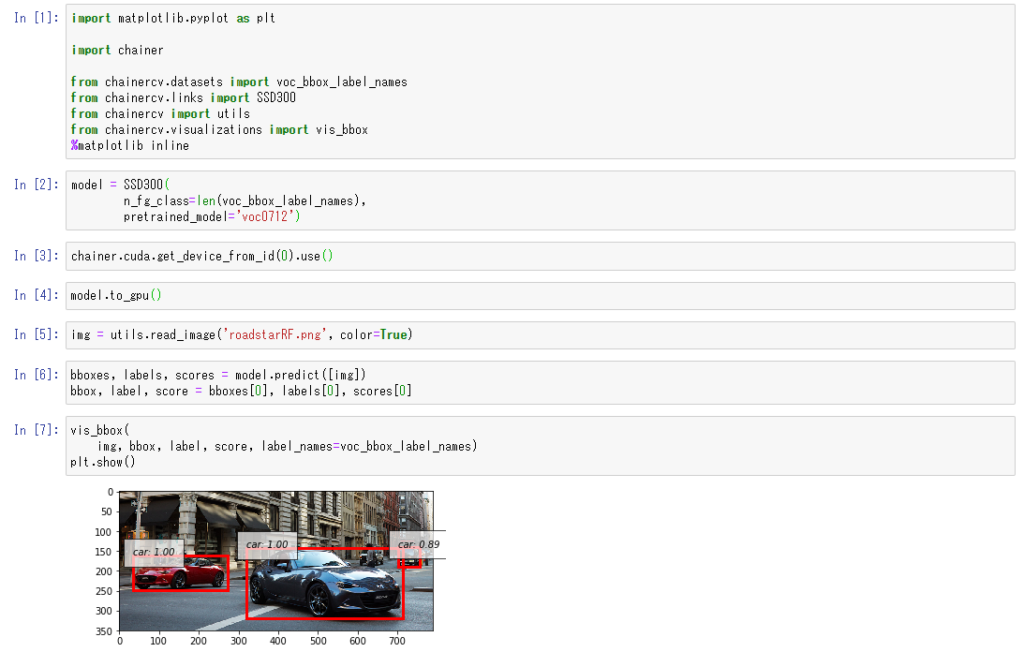Select the In [4] prompt label
This screenshot has height=652, width=1024.
[x=35, y=295]
